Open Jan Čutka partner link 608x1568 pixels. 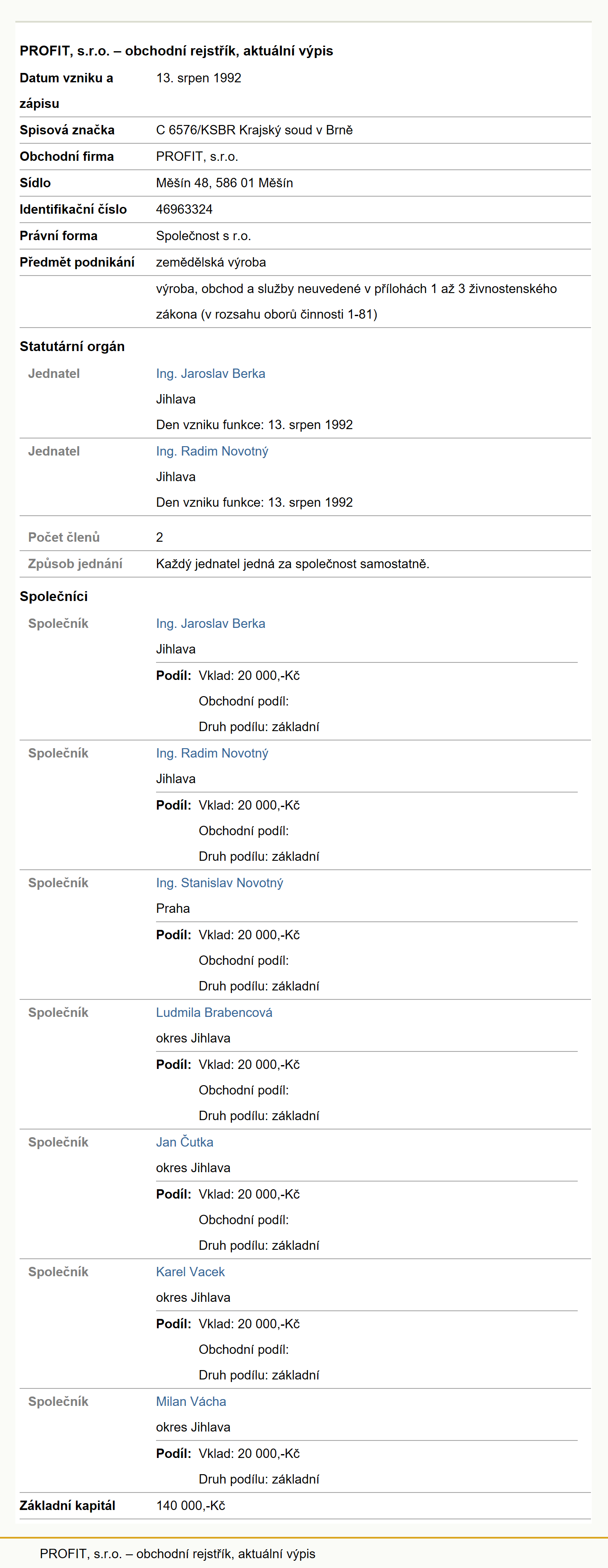pos(185,1142)
